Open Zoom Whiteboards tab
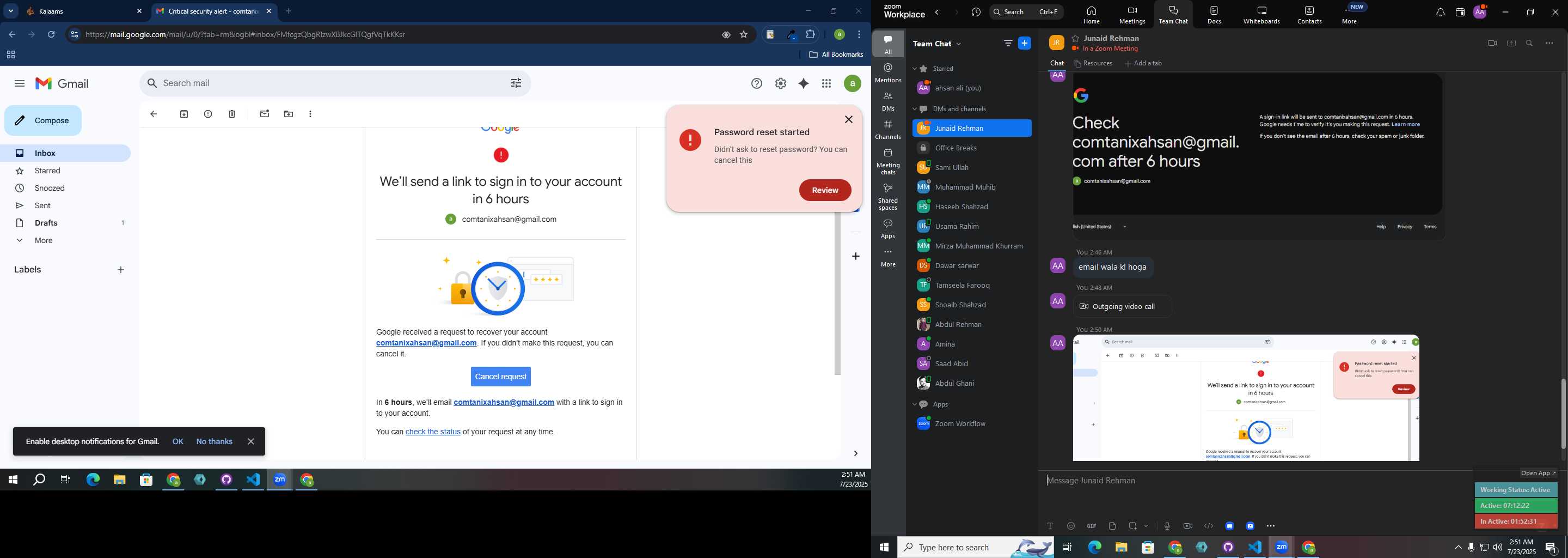 coord(1261,15)
